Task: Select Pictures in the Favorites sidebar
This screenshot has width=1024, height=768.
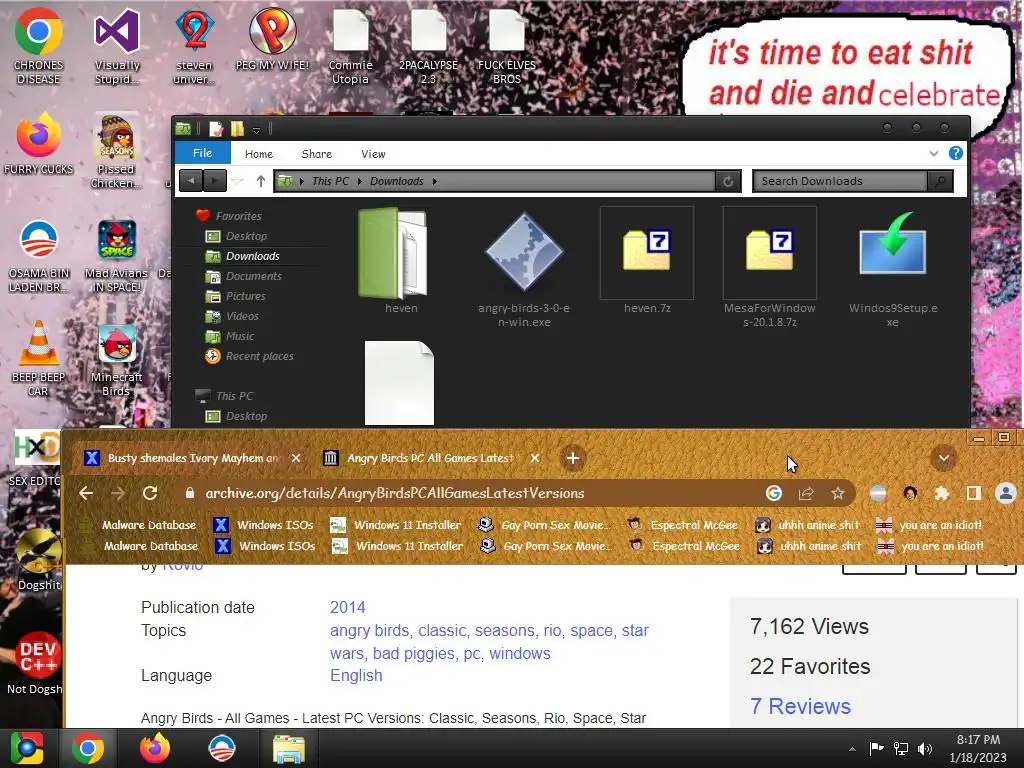Action: tap(245, 296)
